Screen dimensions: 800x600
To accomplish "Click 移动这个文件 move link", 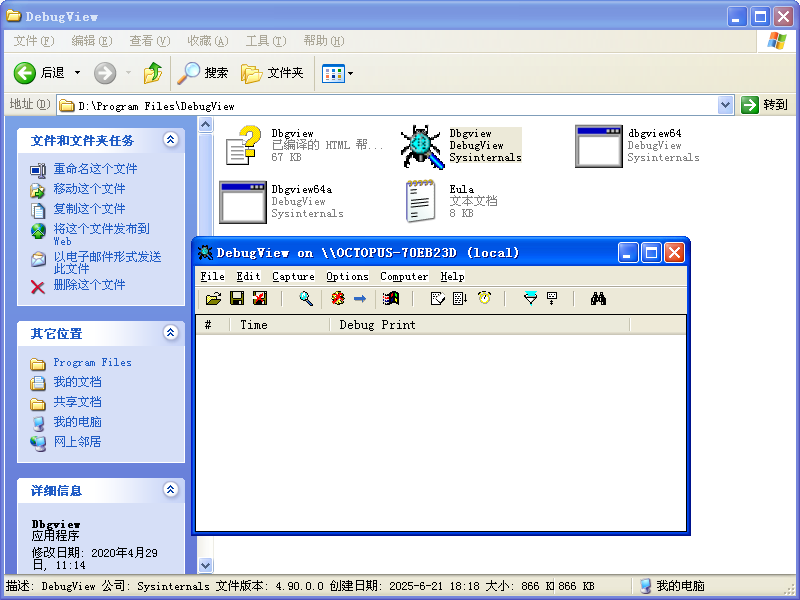I will 89,189.
